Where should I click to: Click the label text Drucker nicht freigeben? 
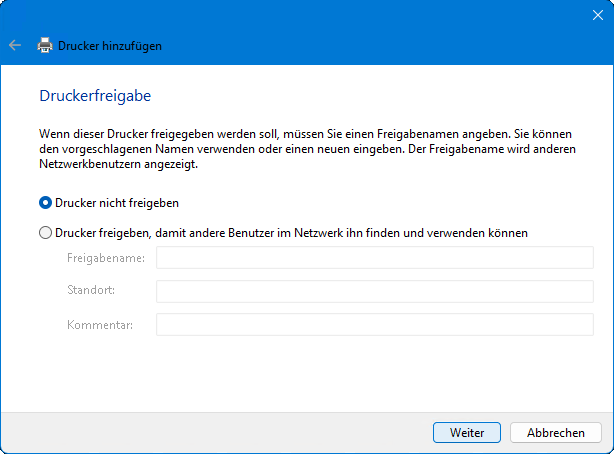117,202
